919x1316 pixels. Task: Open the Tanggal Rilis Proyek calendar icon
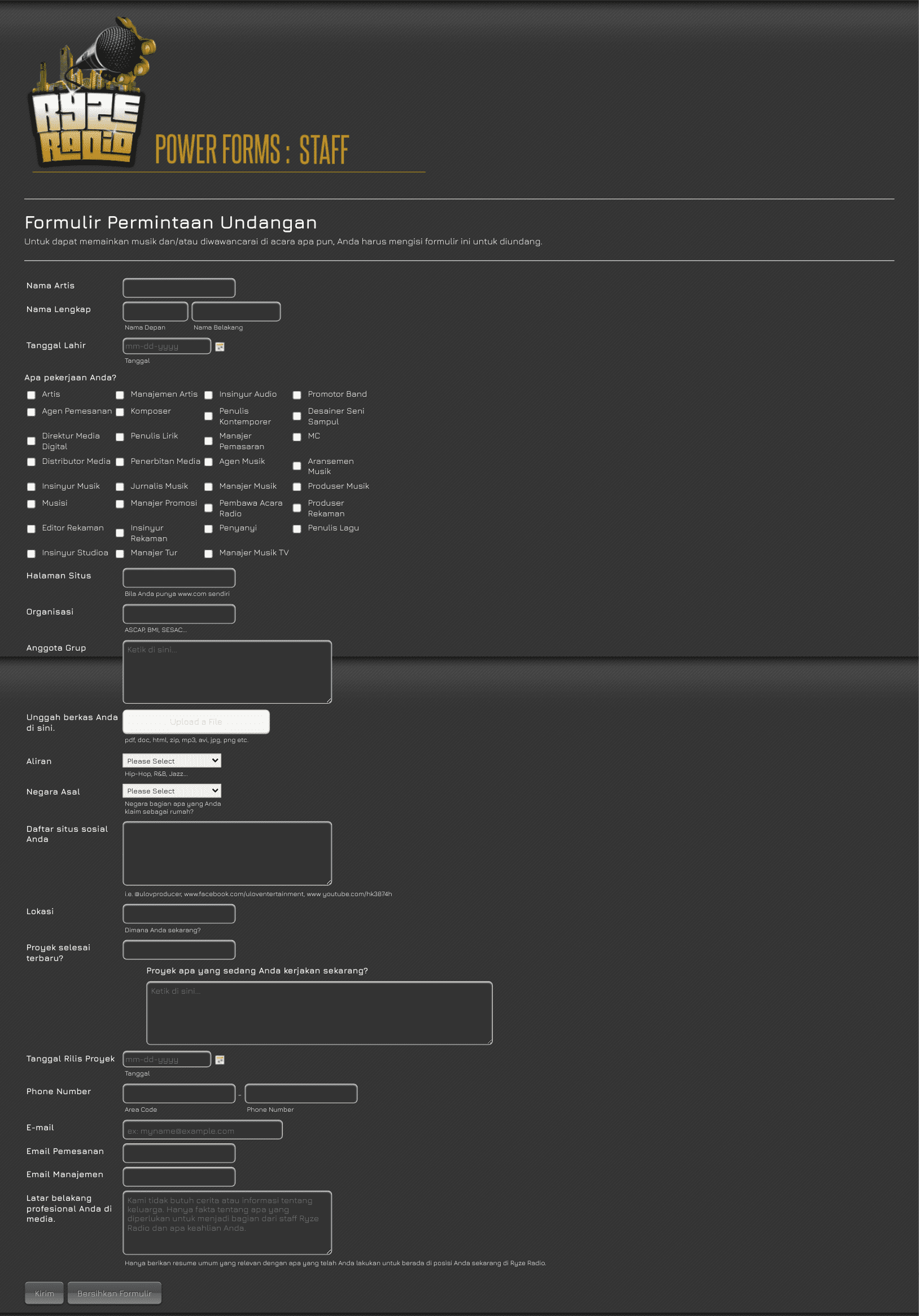pos(220,1060)
